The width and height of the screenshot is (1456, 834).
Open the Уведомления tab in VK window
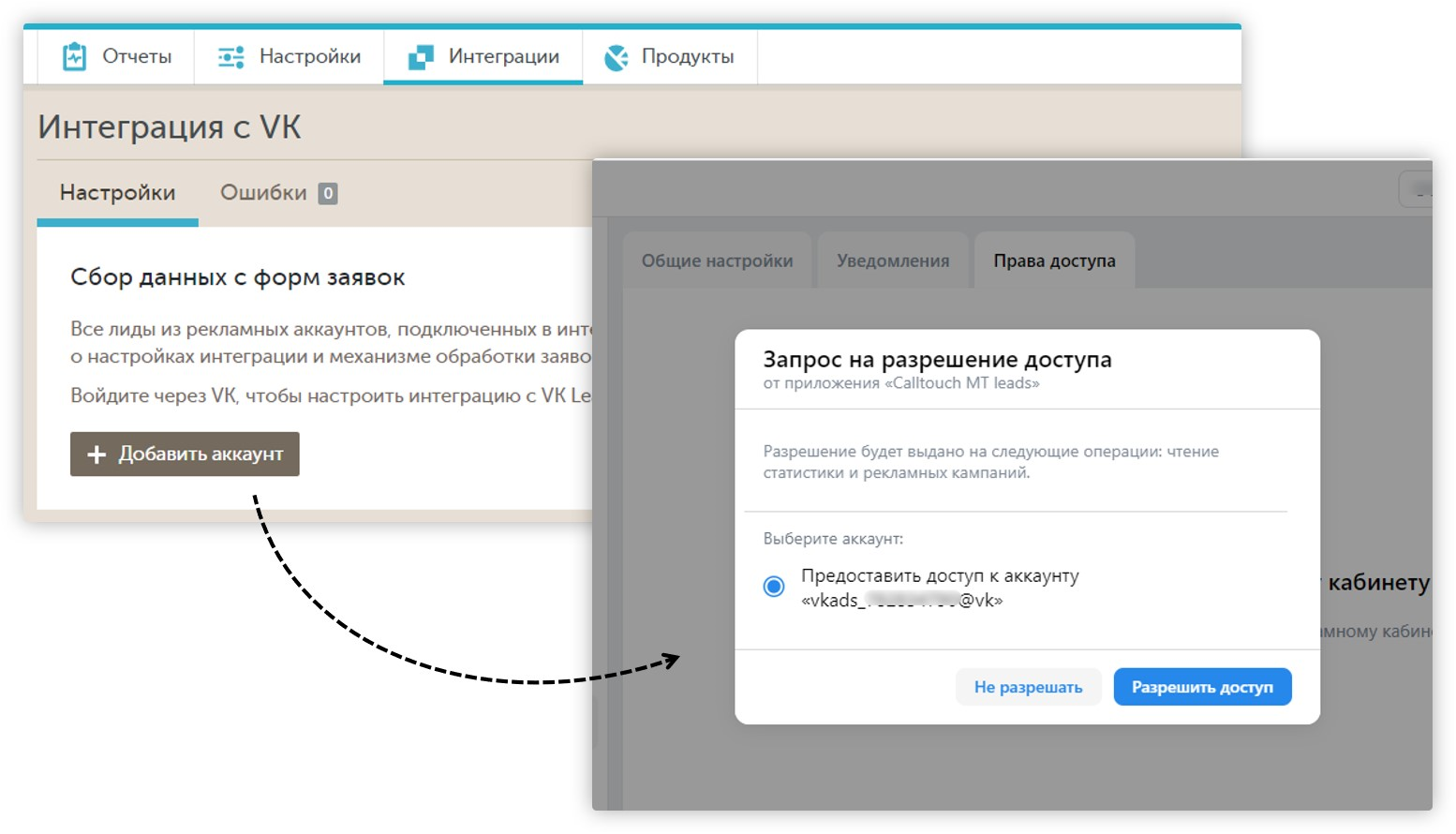(893, 261)
